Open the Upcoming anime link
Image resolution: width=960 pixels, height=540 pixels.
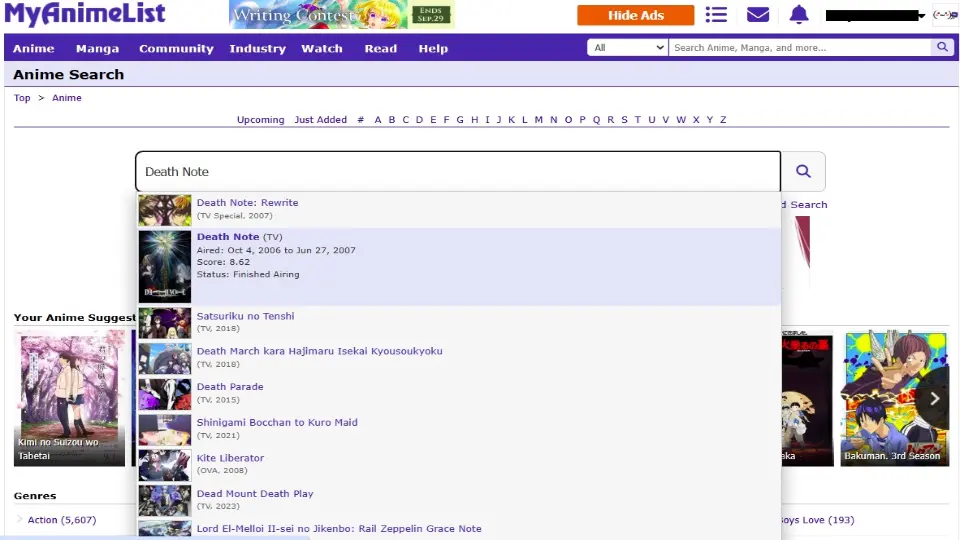tap(261, 120)
